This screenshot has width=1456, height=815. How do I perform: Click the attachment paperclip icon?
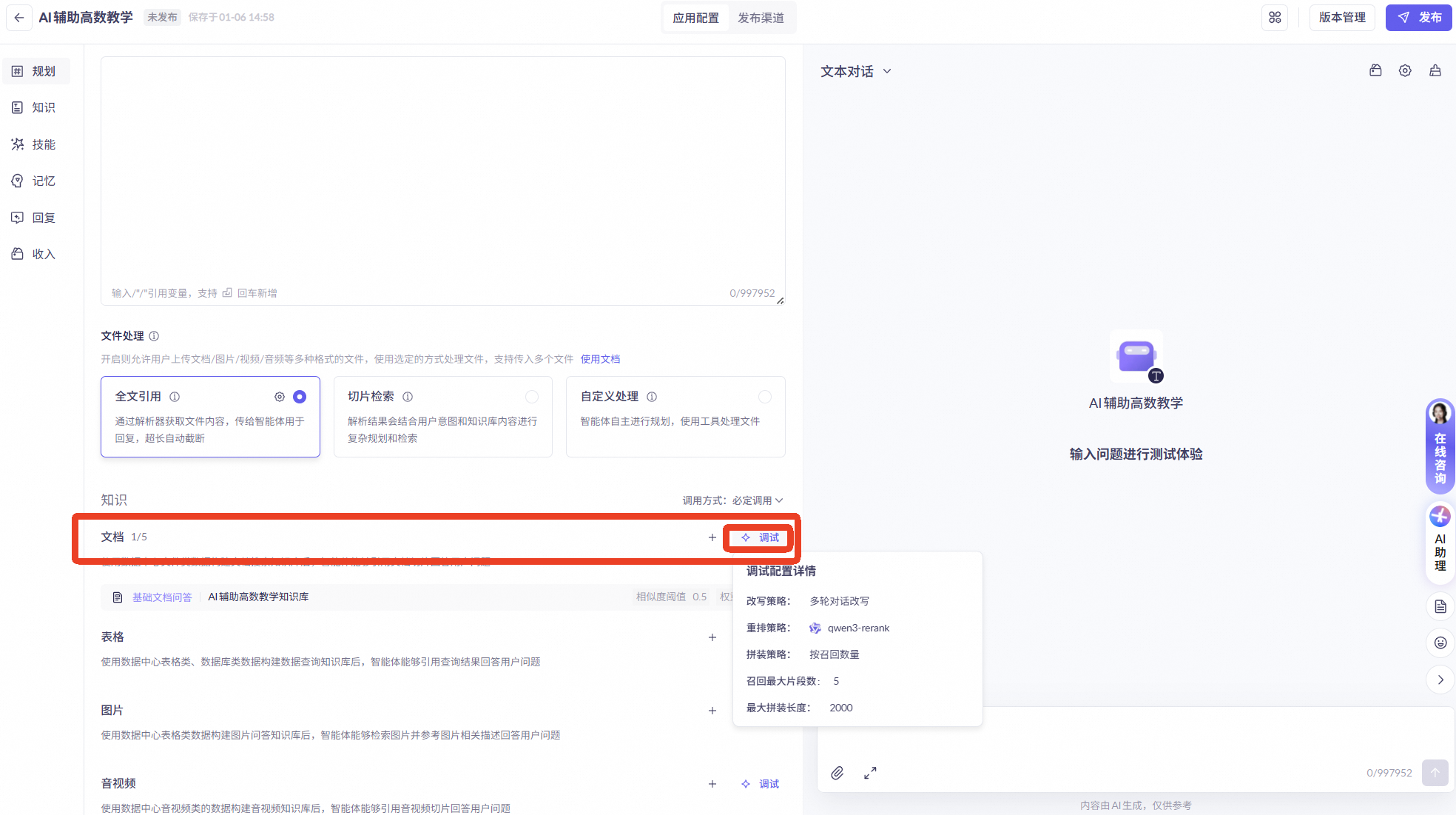point(837,773)
